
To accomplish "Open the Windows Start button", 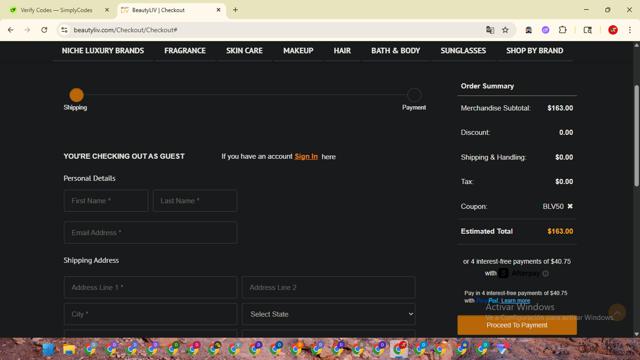I will 49,349.
